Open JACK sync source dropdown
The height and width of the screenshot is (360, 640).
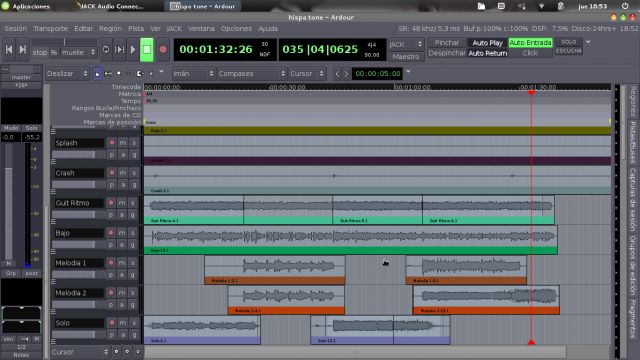pyautogui.click(x=406, y=44)
